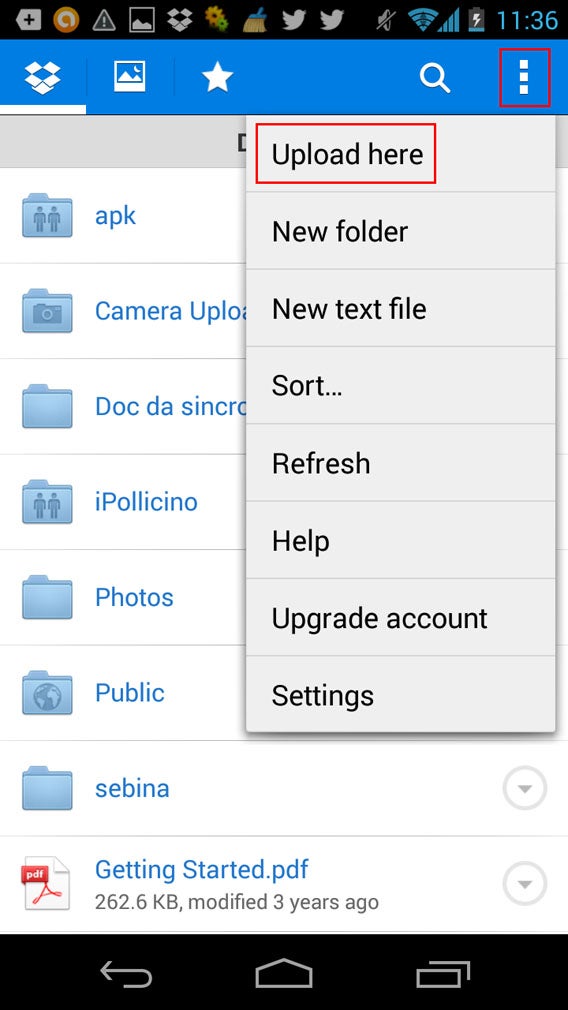Image resolution: width=568 pixels, height=1010 pixels.
Task: Tap the broom cleaner notification icon
Action: tap(255, 20)
